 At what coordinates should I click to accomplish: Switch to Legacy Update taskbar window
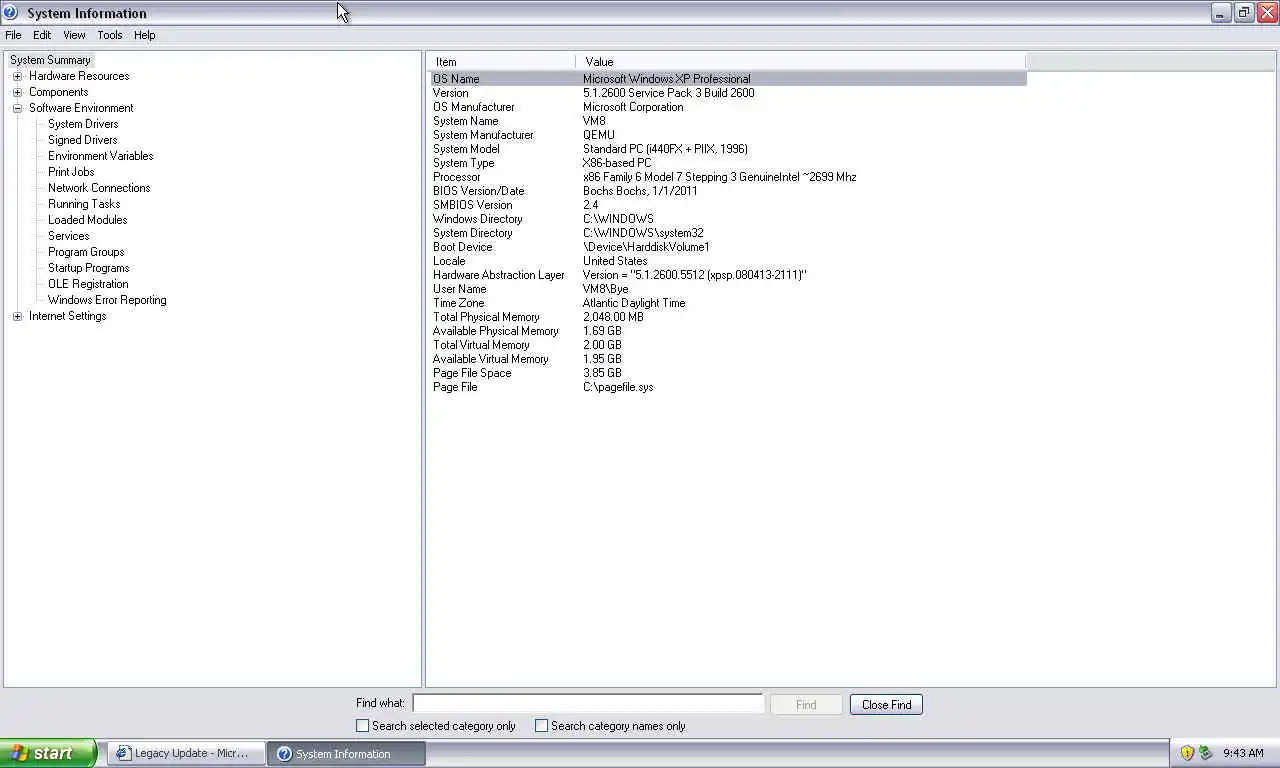click(x=186, y=753)
